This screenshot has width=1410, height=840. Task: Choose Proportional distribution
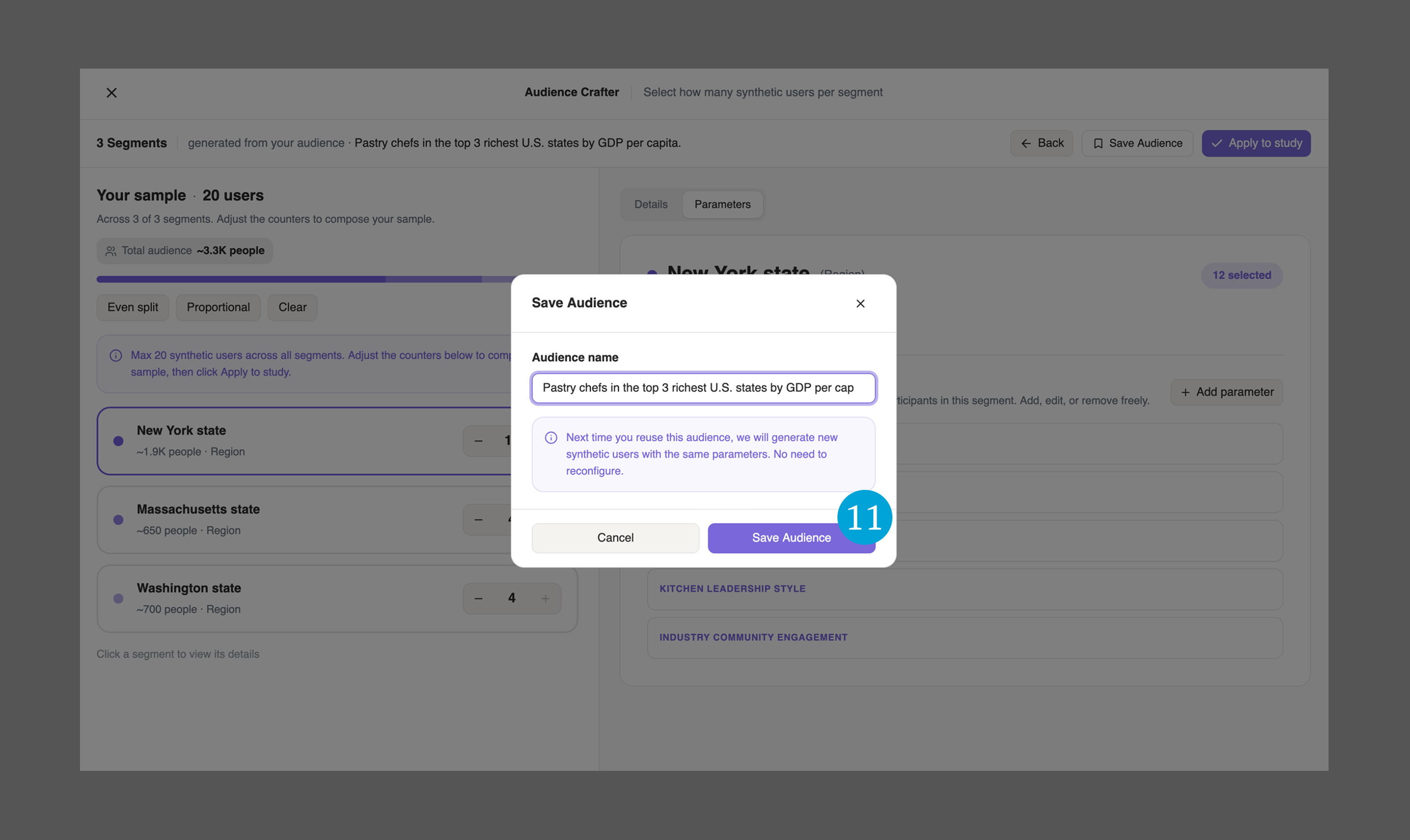pos(218,307)
